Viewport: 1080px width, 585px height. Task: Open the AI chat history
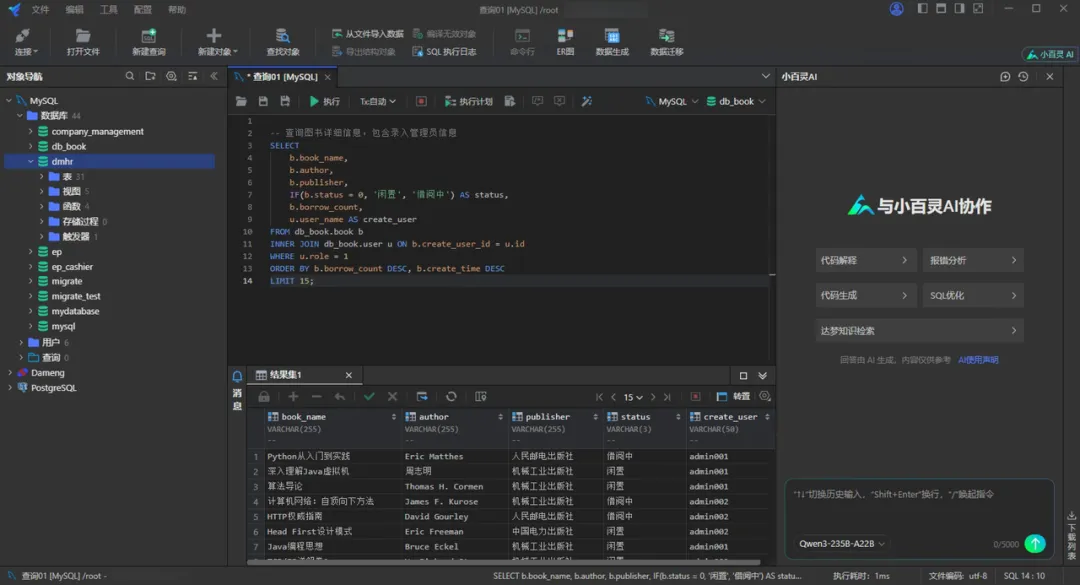[x=1023, y=76]
